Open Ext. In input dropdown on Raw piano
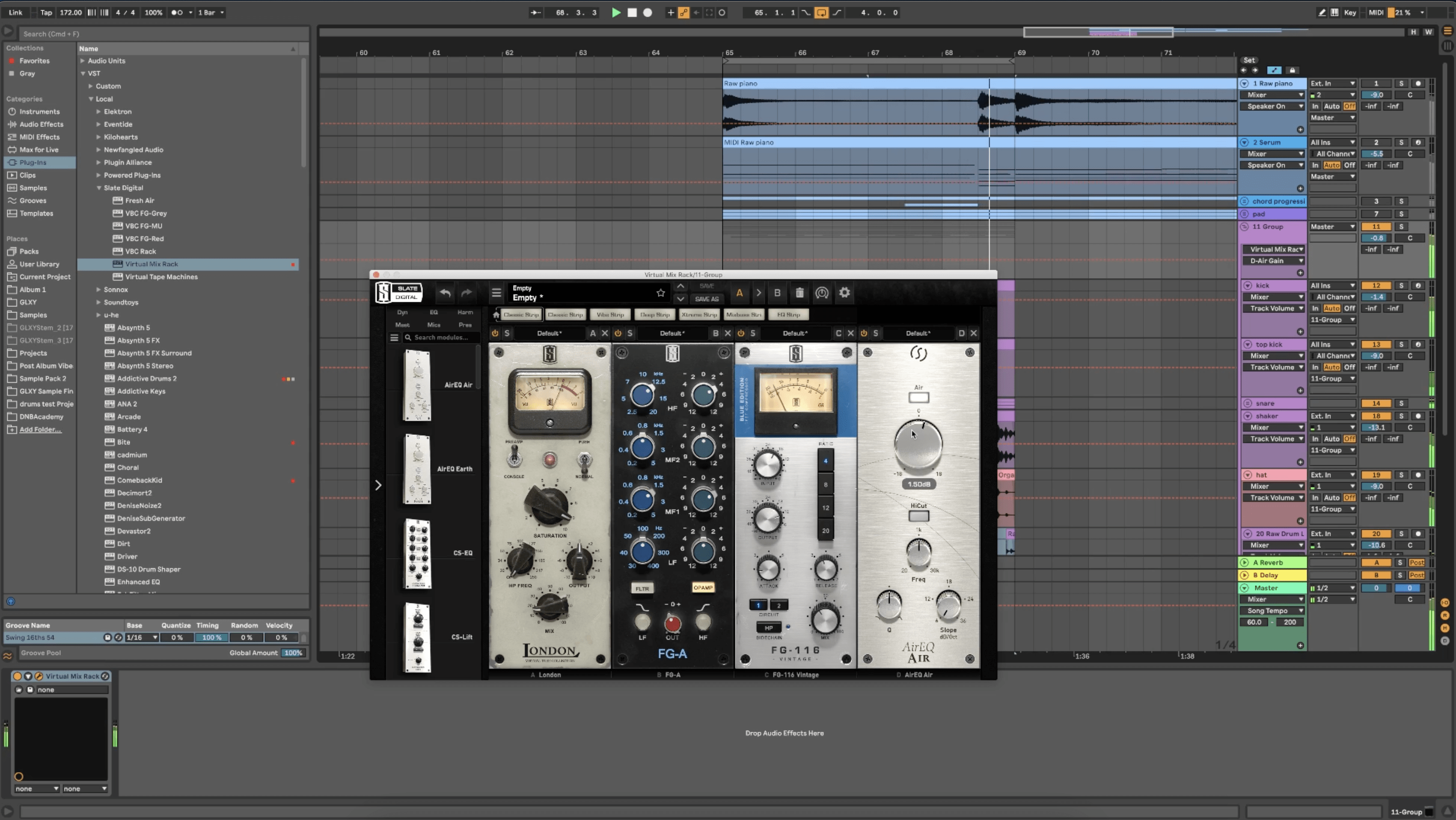 click(x=1333, y=83)
